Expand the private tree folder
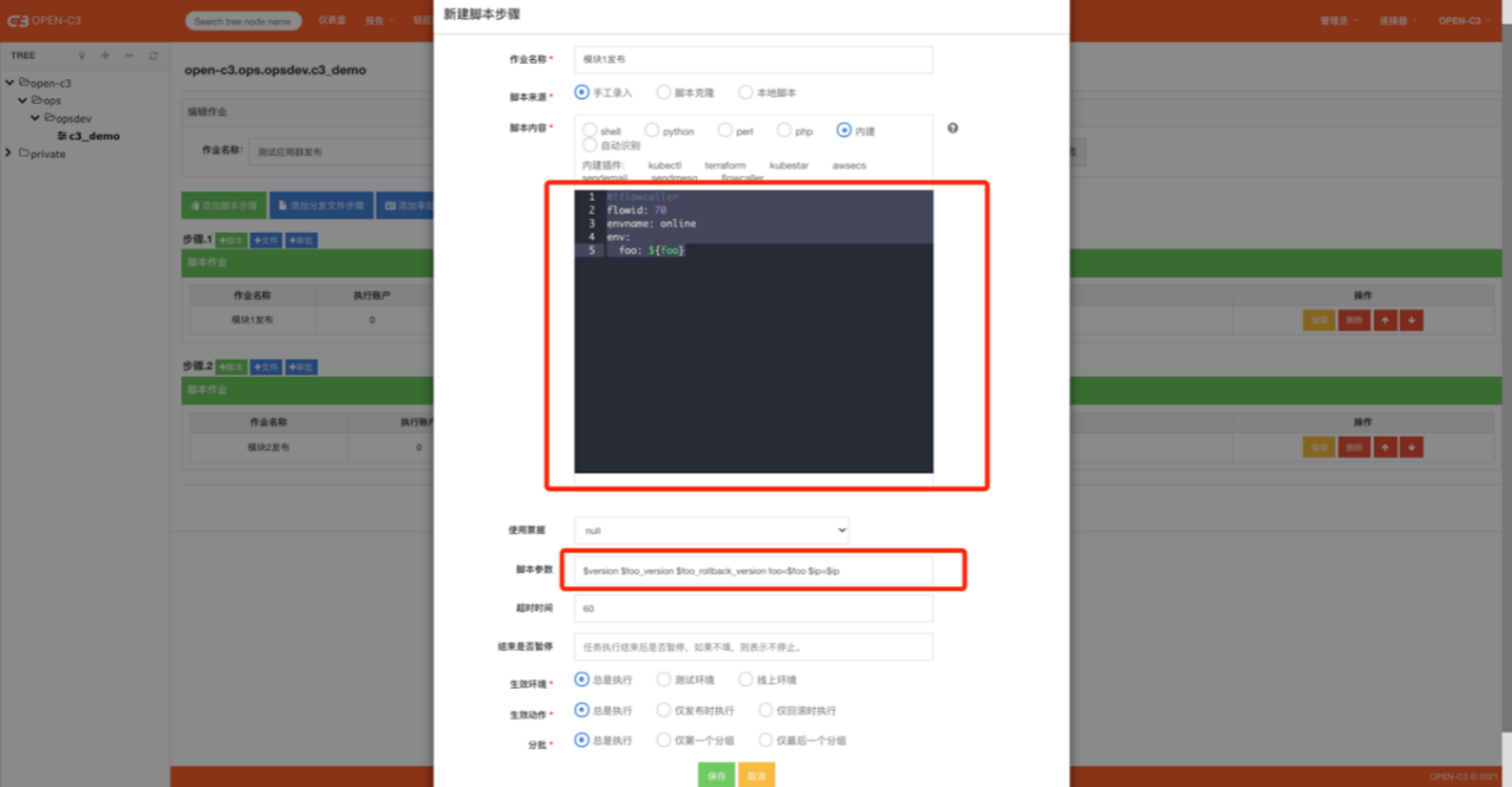Viewport: 1512px width, 787px height. [x=8, y=153]
